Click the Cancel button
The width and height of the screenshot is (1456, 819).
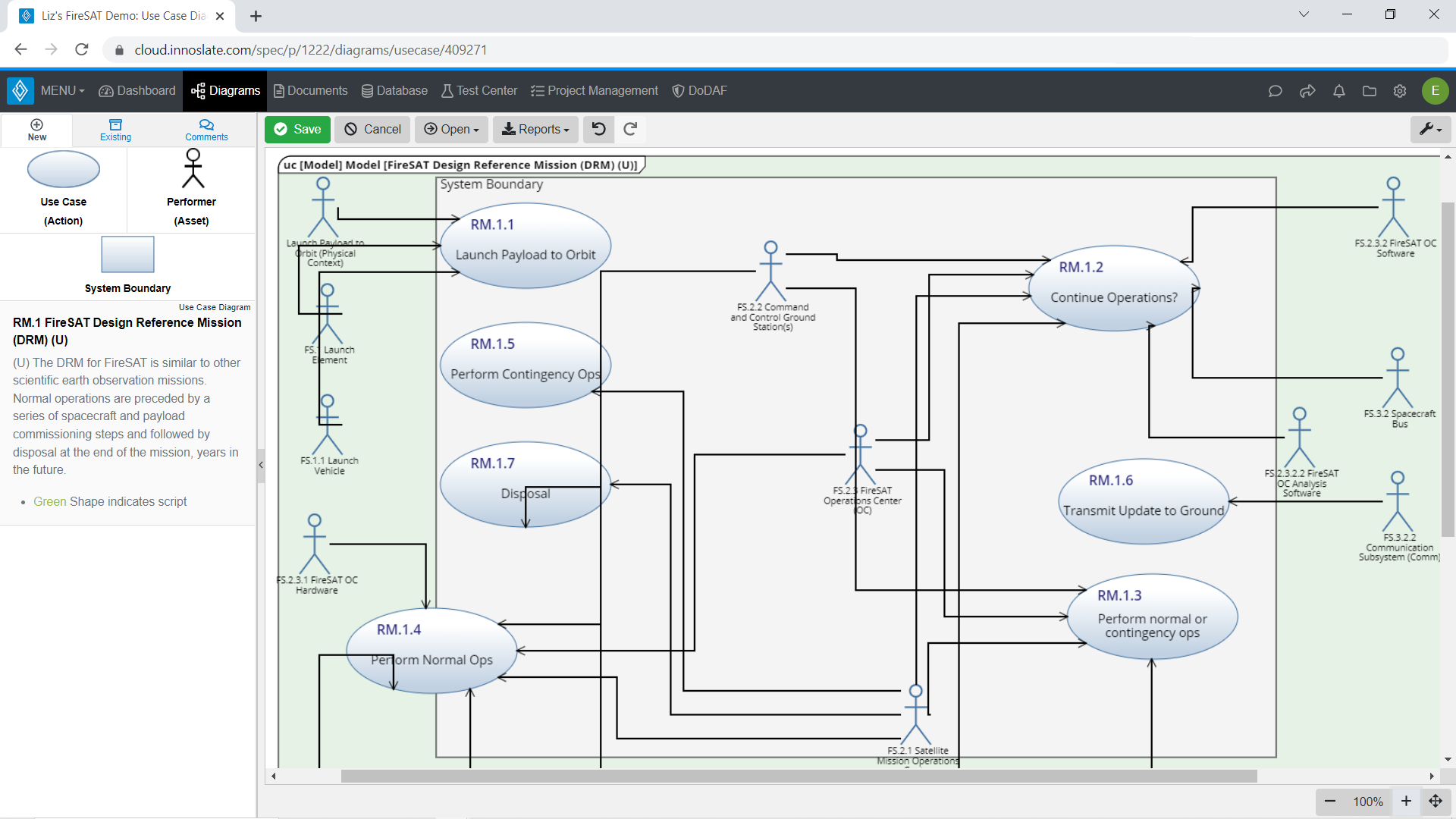tap(372, 129)
